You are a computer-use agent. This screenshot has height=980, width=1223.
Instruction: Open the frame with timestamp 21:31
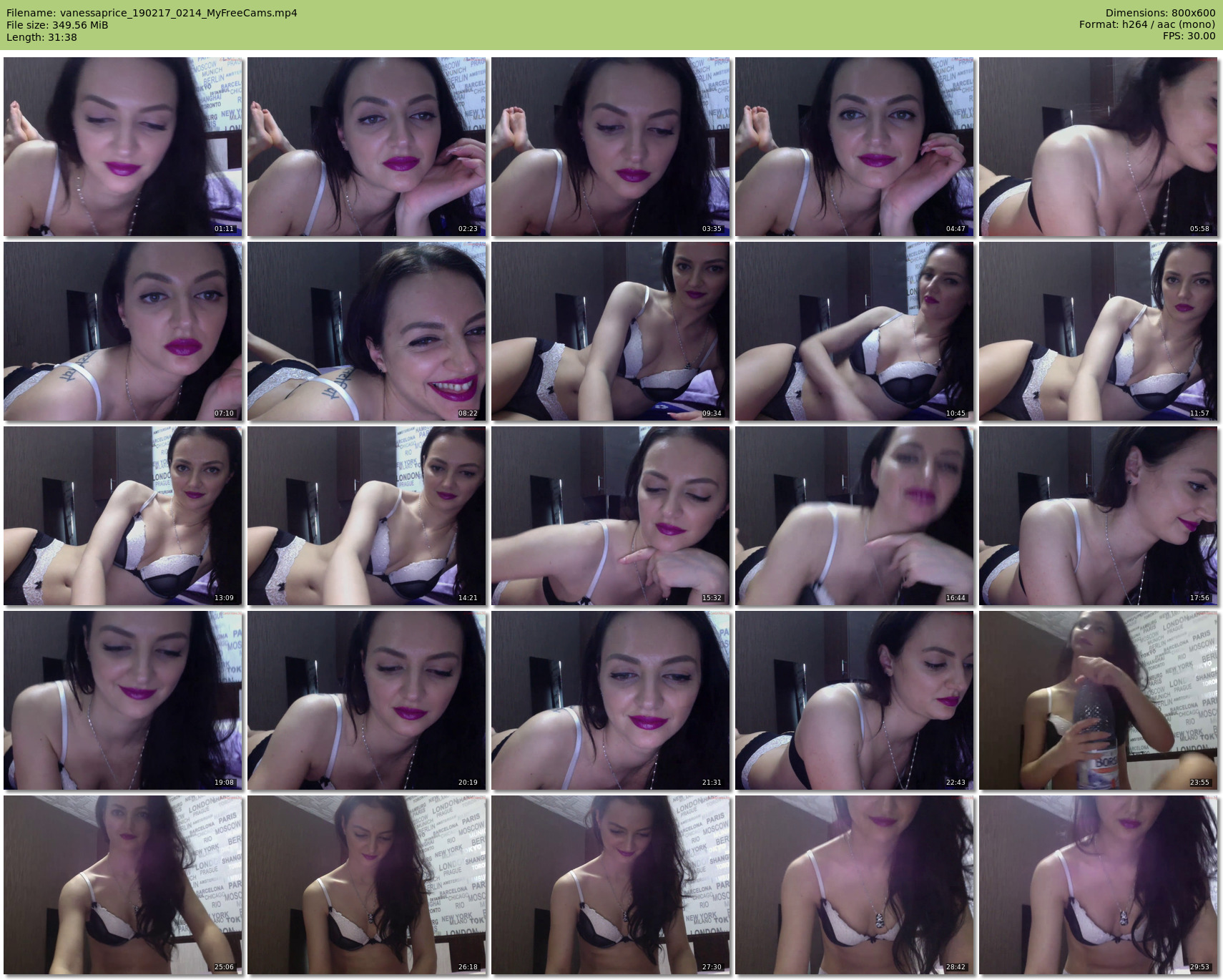(x=611, y=700)
